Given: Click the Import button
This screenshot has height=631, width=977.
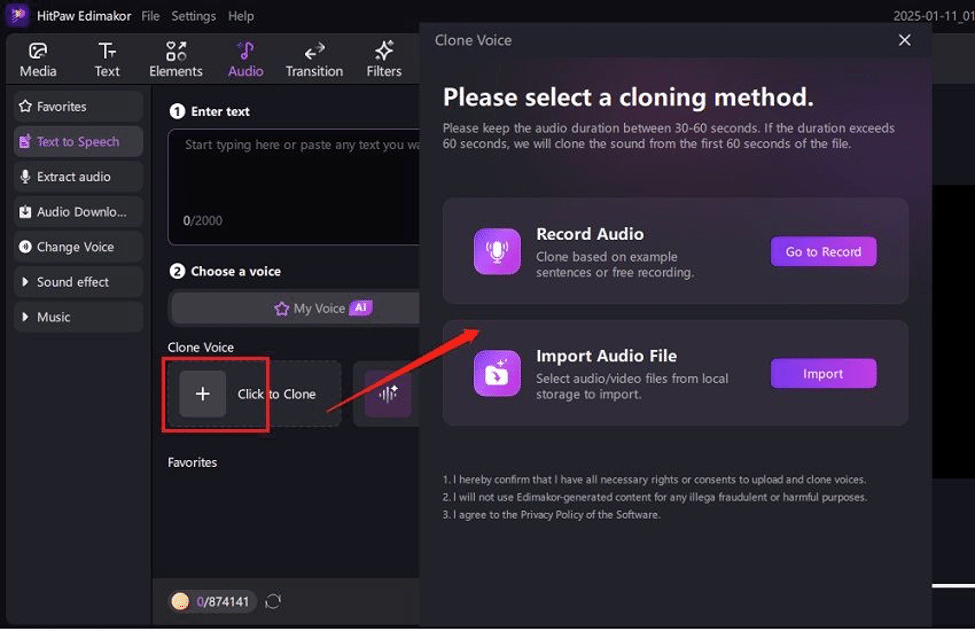Looking at the screenshot, I should click(x=823, y=374).
